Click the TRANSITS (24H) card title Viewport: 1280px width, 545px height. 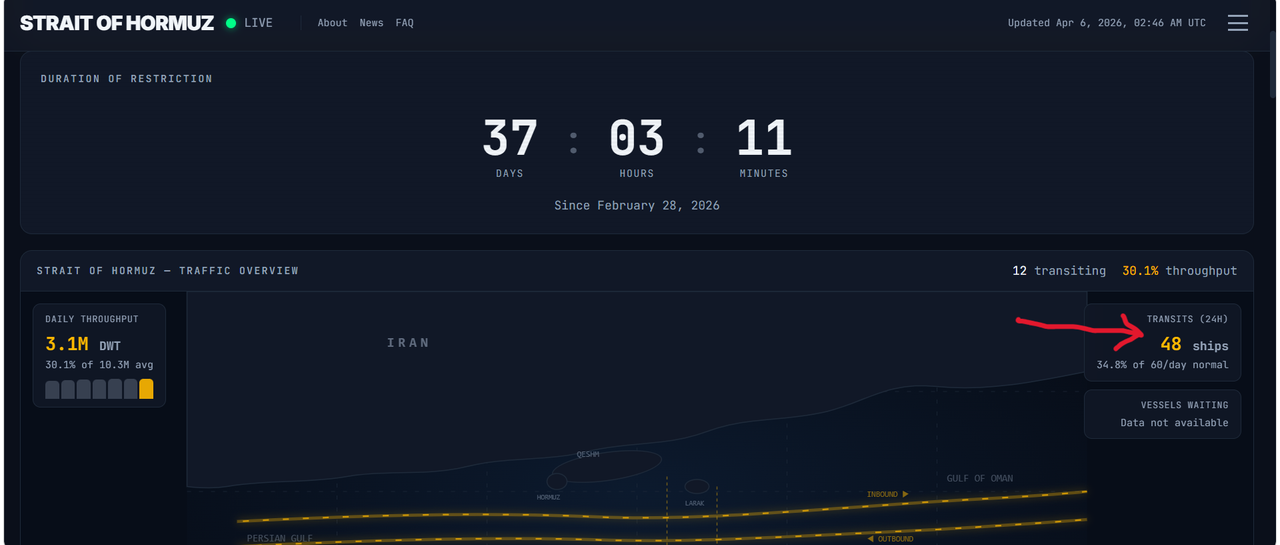click(1188, 319)
